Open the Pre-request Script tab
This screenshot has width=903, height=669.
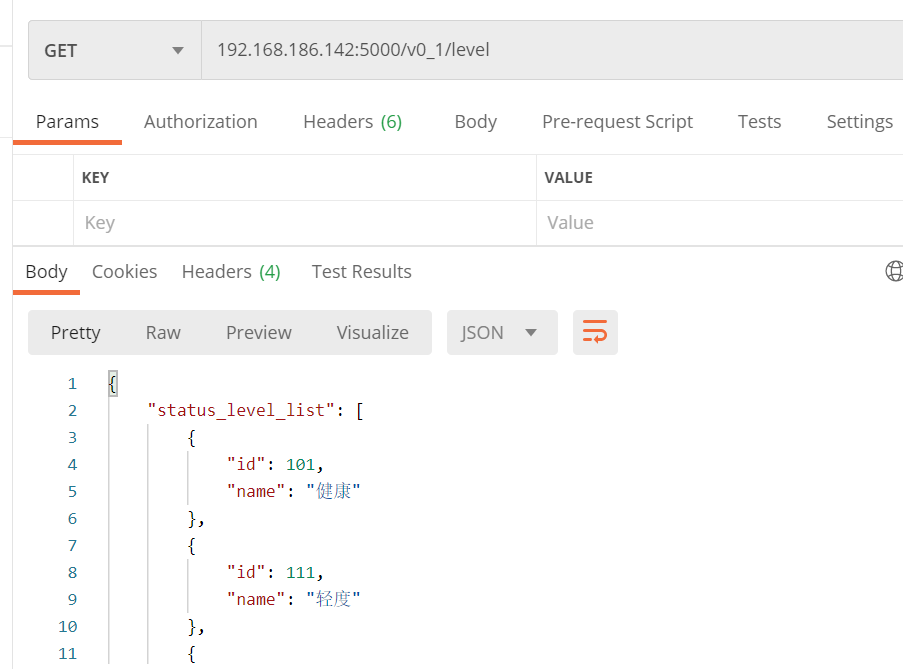[x=617, y=122]
